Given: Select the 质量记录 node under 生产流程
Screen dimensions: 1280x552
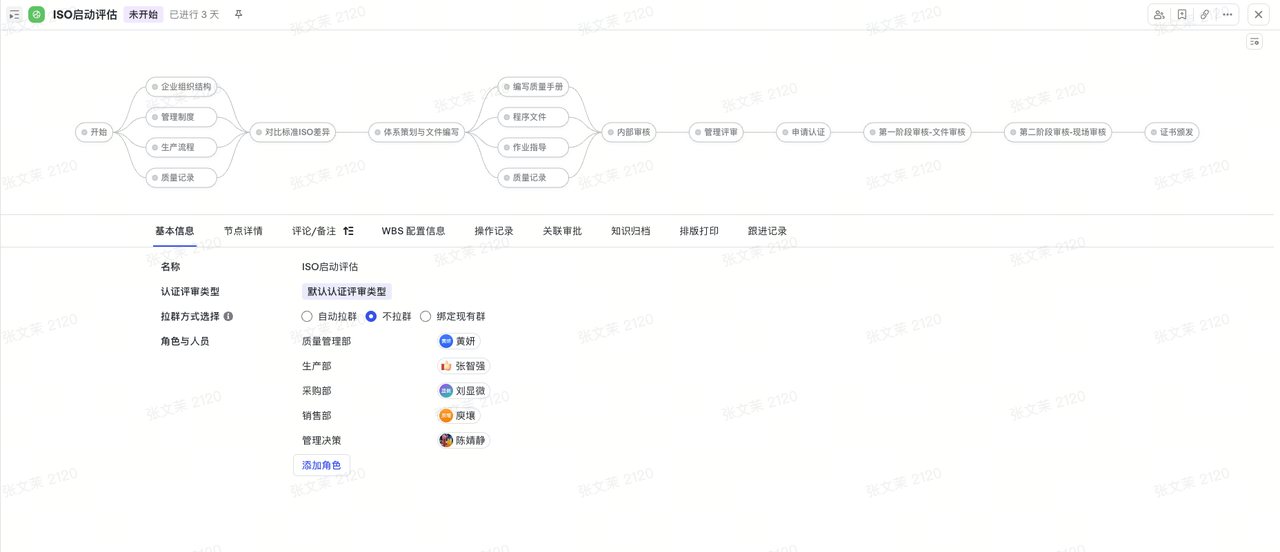Looking at the screenshot, I should tap(181, 177).
